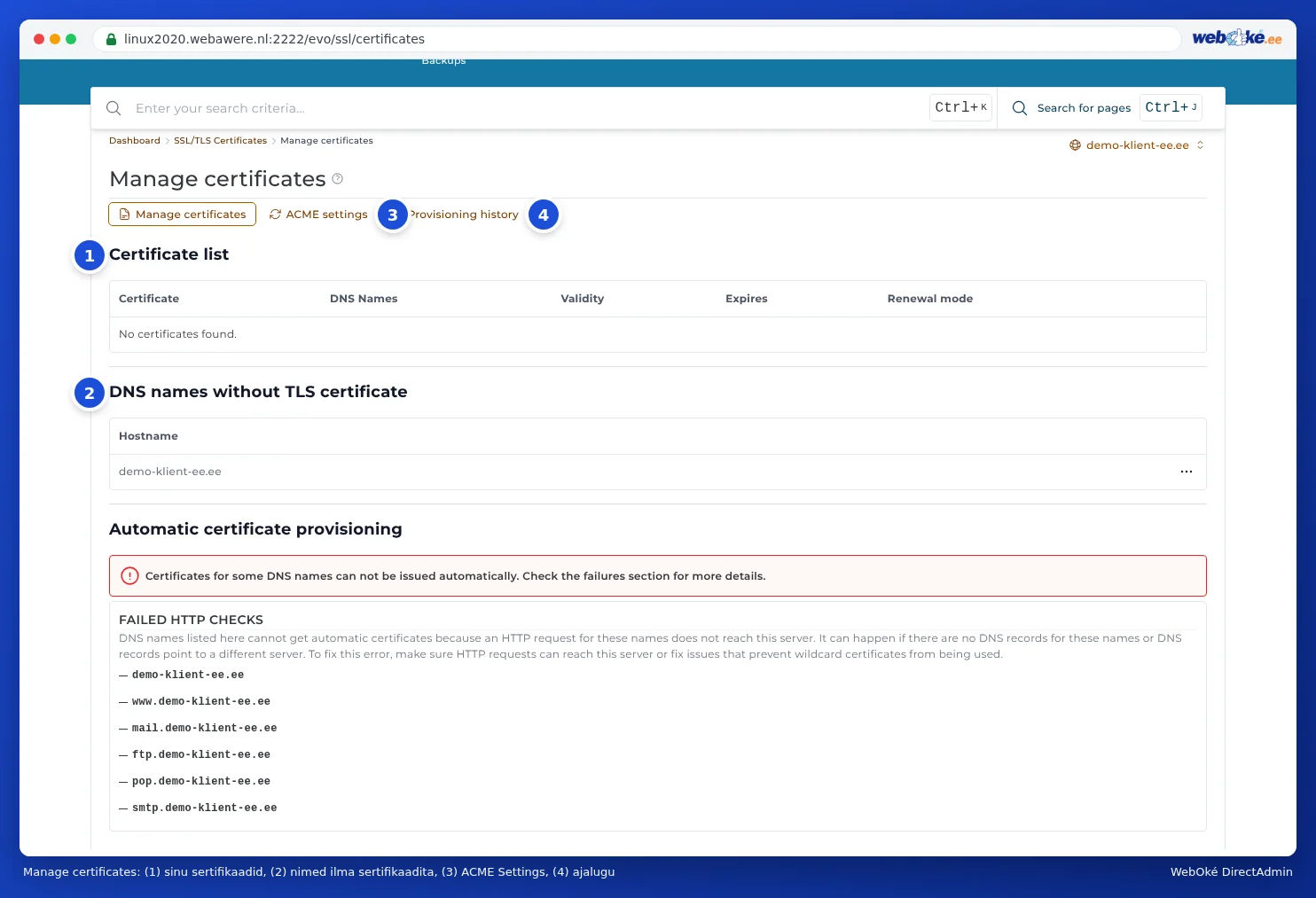Open SSL/TLS Certificates breadcrumb link

tap(220, 141)
